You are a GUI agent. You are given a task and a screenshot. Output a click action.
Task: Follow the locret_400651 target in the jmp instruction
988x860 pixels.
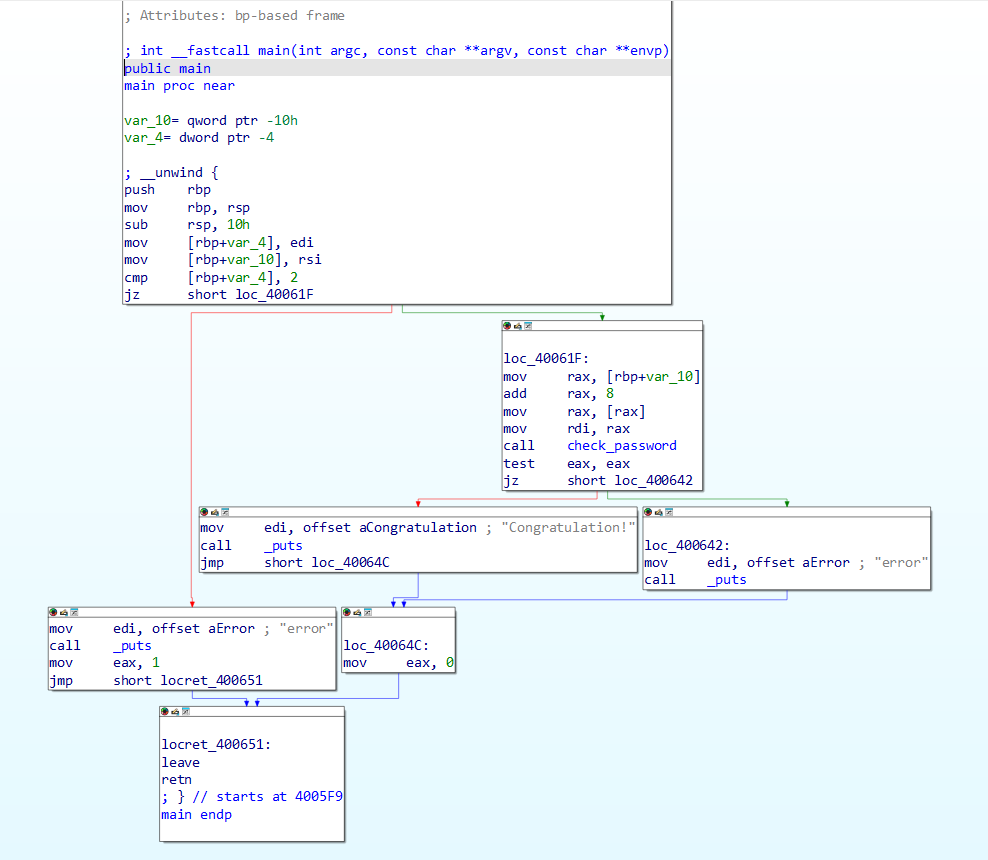(x=211, y=680)
